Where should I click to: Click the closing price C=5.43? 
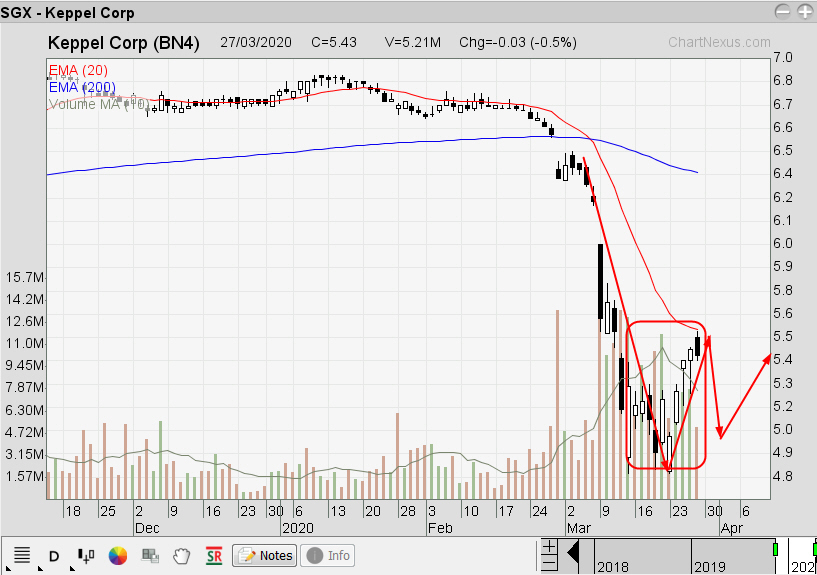pyautogui.click(x=334, y=42)
